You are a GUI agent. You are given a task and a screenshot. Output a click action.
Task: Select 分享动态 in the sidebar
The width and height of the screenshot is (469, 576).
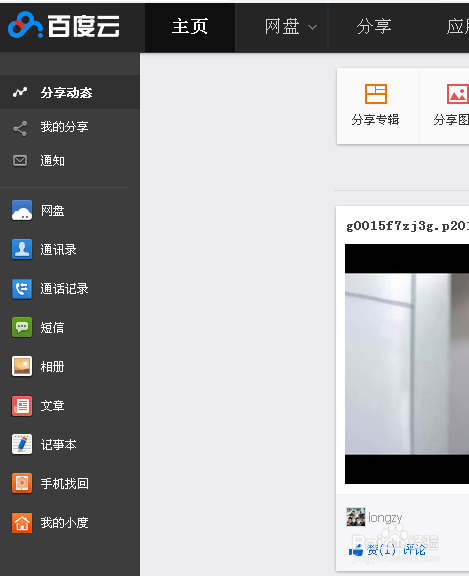pos(70,92)
